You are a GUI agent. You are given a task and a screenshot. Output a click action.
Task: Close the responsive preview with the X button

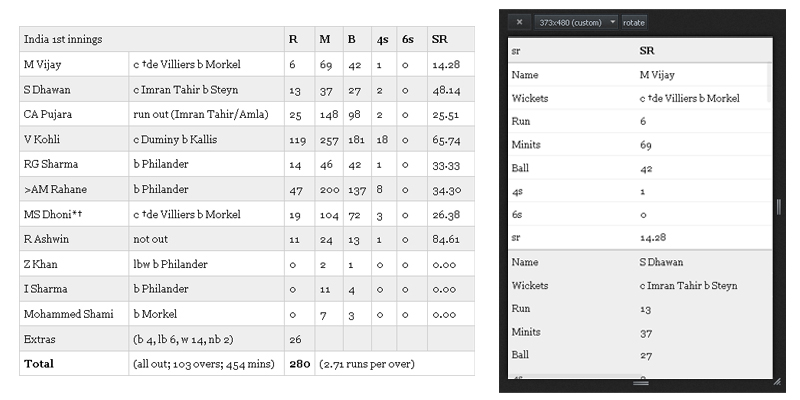tap(519, 22)
